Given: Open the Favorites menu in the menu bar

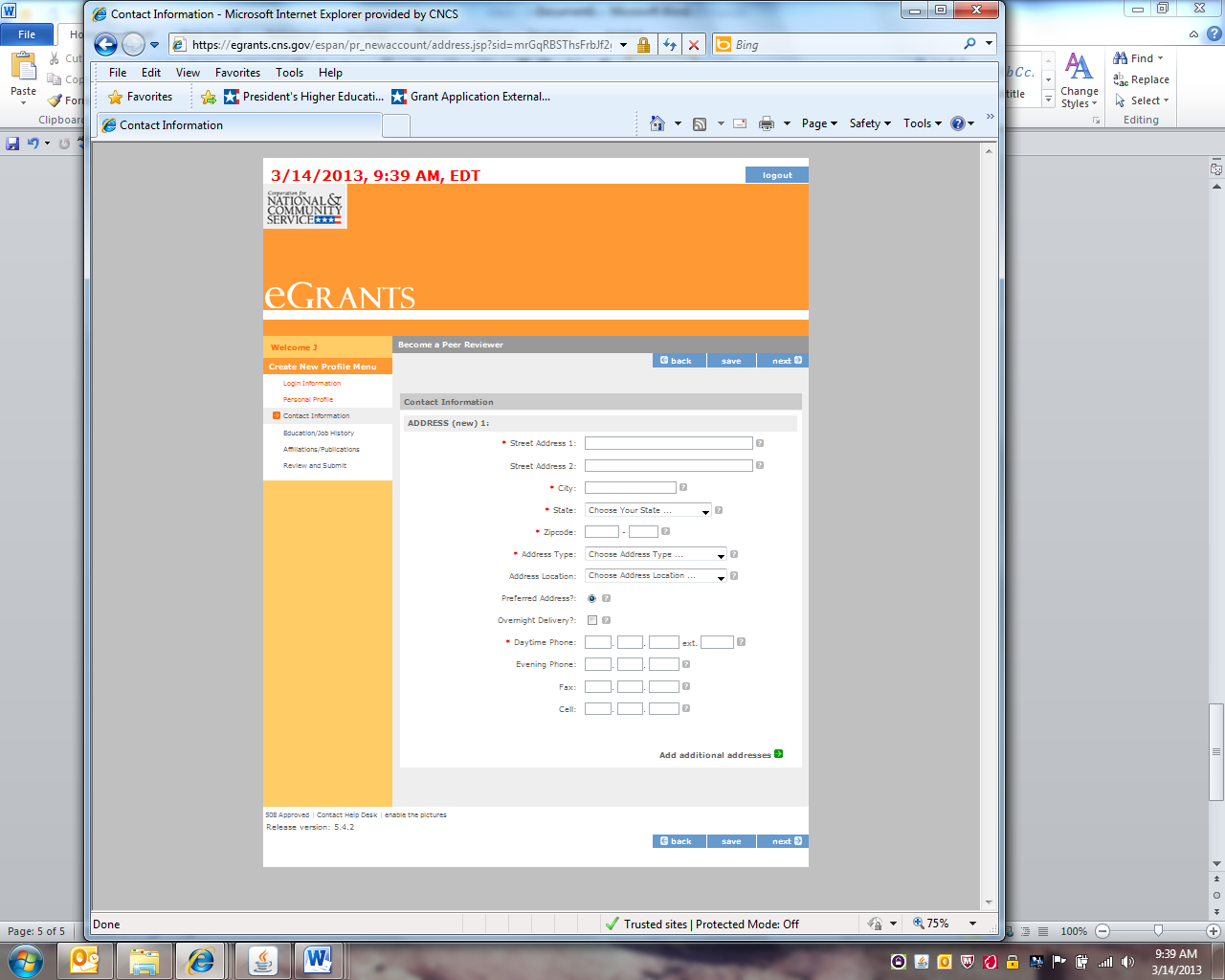Looking at the screenshot, I should [237, 73].
